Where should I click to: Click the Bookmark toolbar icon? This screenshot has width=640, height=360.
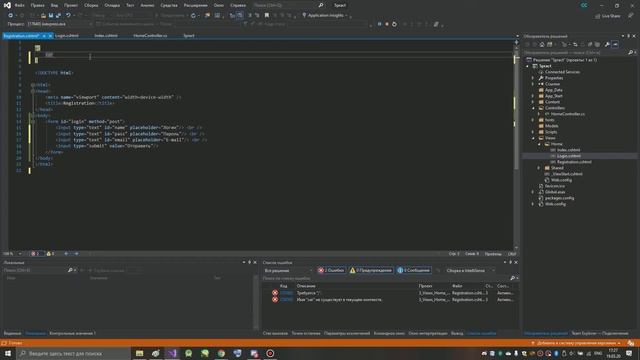(x=267, y=16)
